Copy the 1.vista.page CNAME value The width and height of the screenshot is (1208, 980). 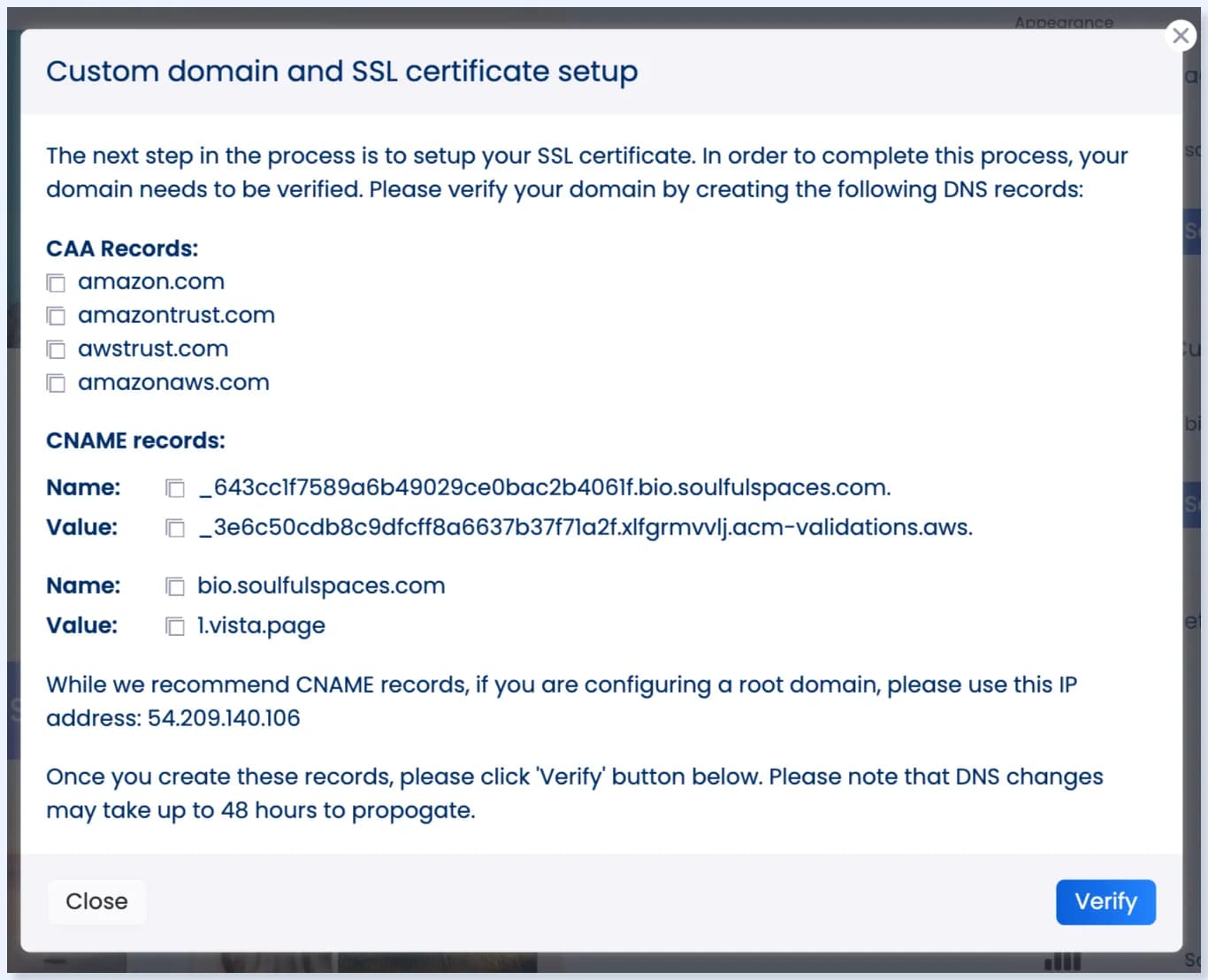[174, 626]
